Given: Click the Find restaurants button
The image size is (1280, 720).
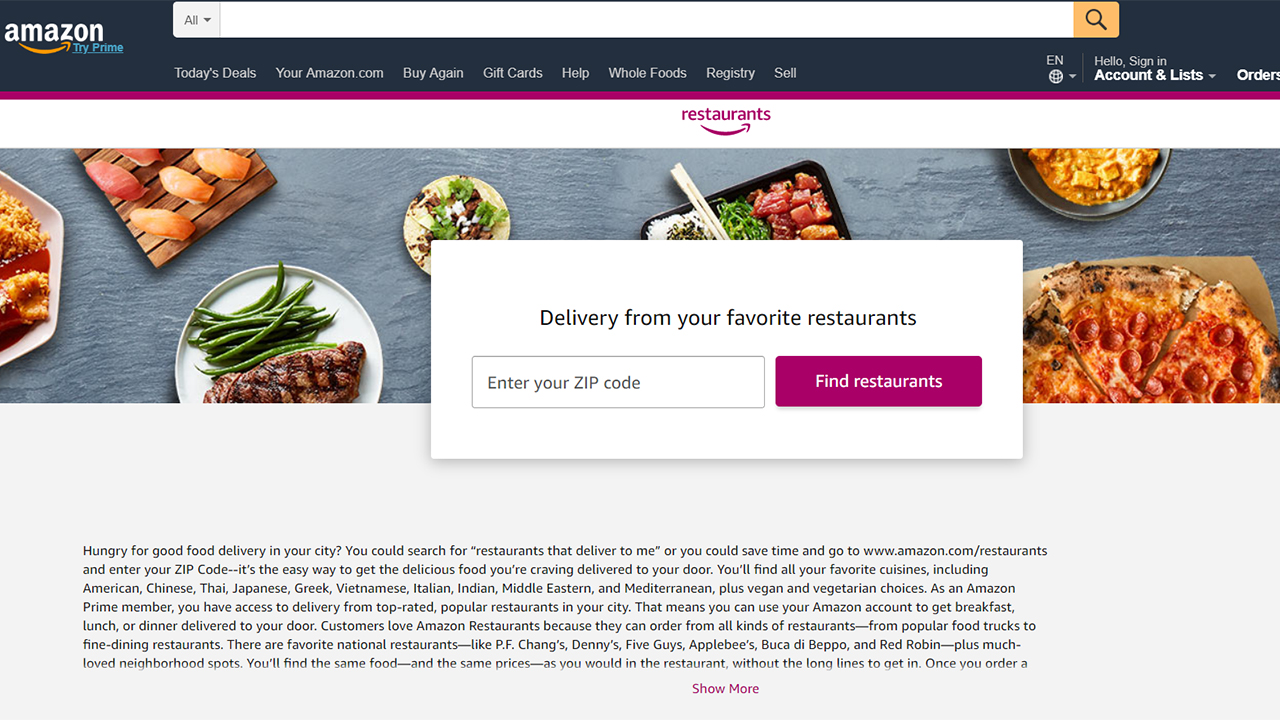Looking at the screenshot, I should pos(879,381).
